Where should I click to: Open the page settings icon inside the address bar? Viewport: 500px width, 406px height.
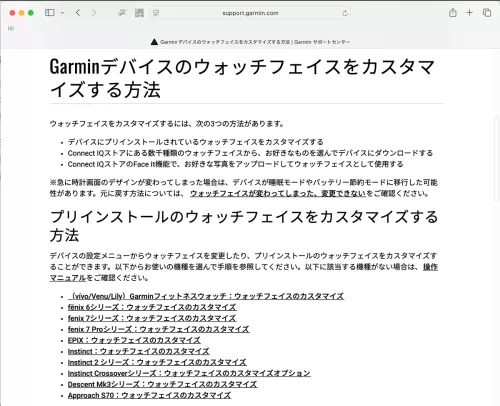click(x=156, y=13)
